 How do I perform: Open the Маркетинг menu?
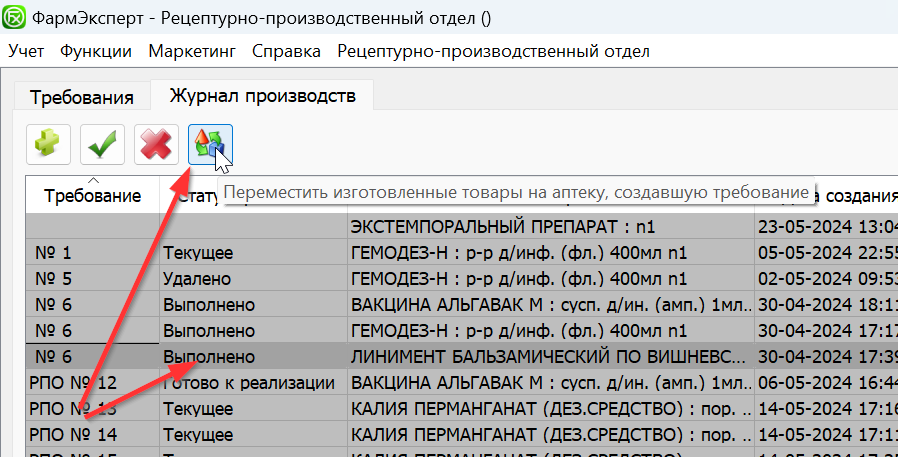(192, 51)
